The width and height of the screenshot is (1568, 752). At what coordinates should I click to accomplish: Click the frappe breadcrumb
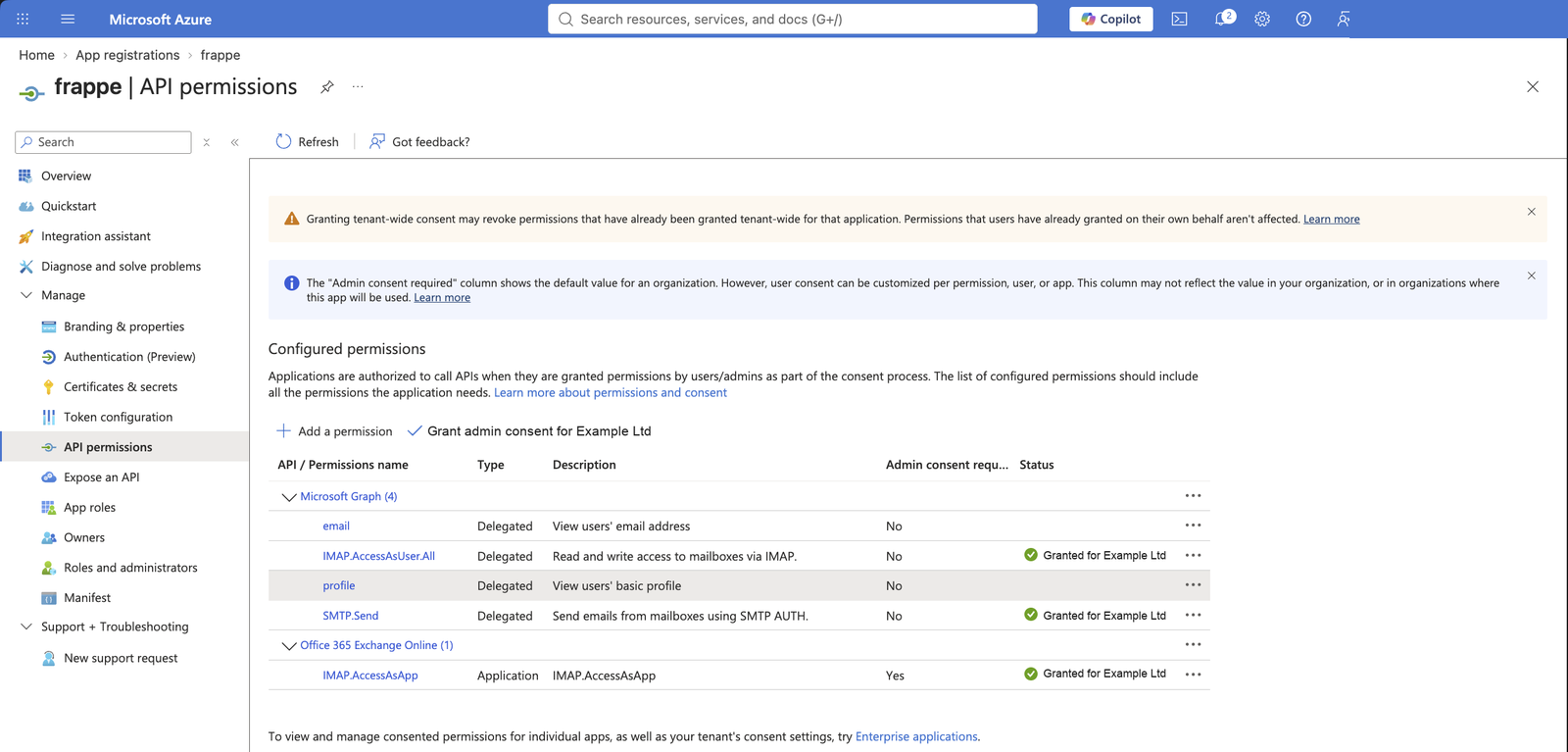[x=220, y=55]
